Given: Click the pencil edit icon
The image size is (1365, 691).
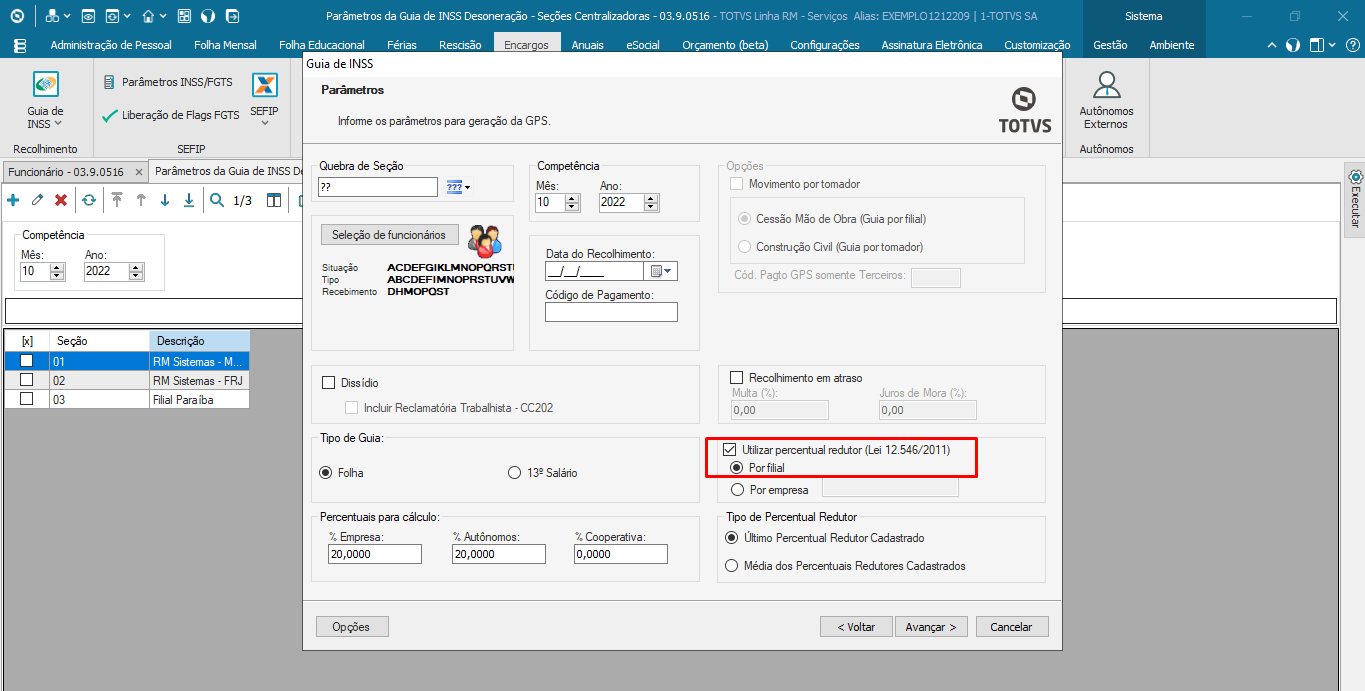Looking at the screenshot, I should coord(37,200).
